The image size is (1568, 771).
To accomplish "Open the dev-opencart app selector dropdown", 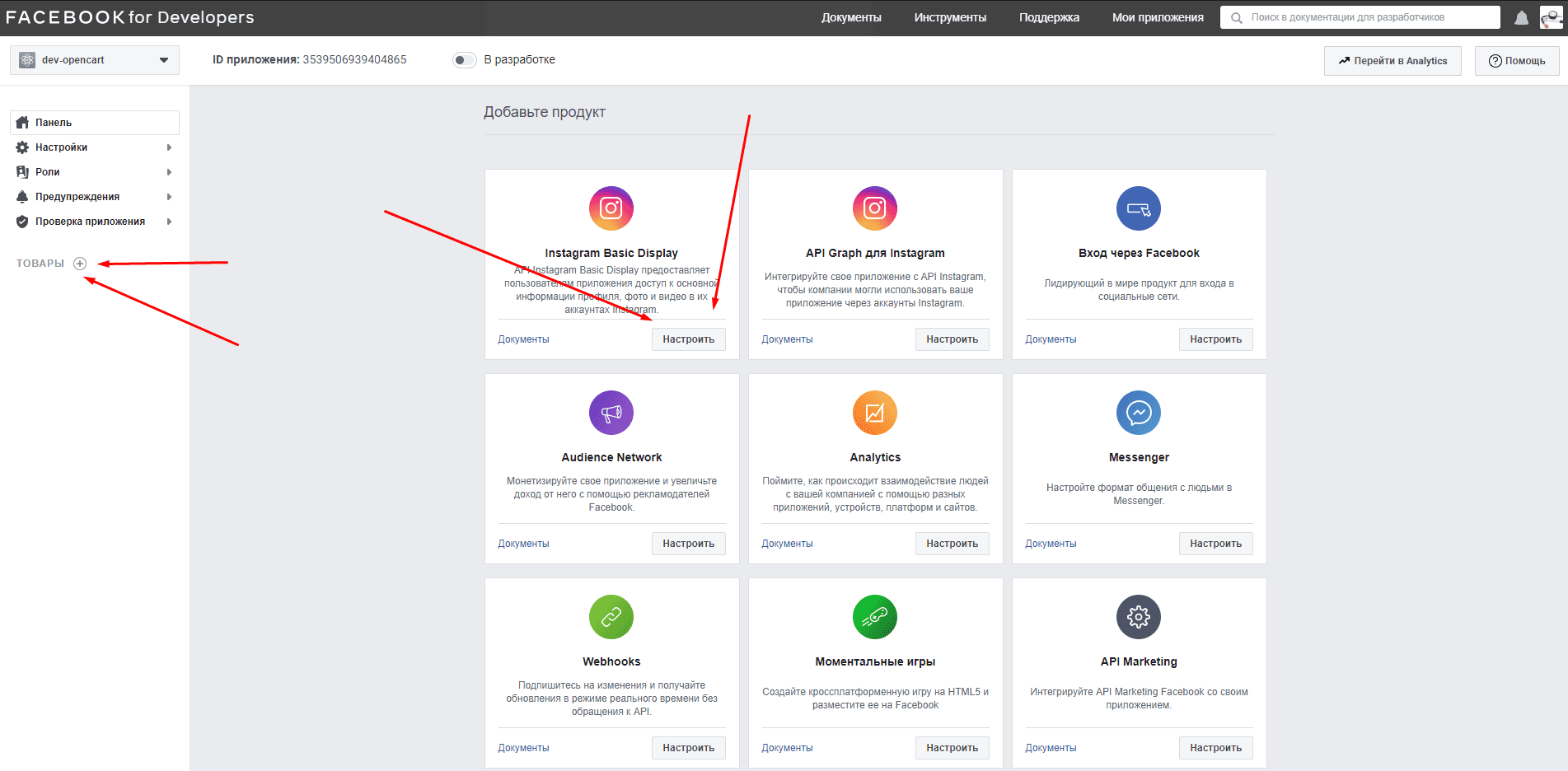I will [x=95, y=60].
